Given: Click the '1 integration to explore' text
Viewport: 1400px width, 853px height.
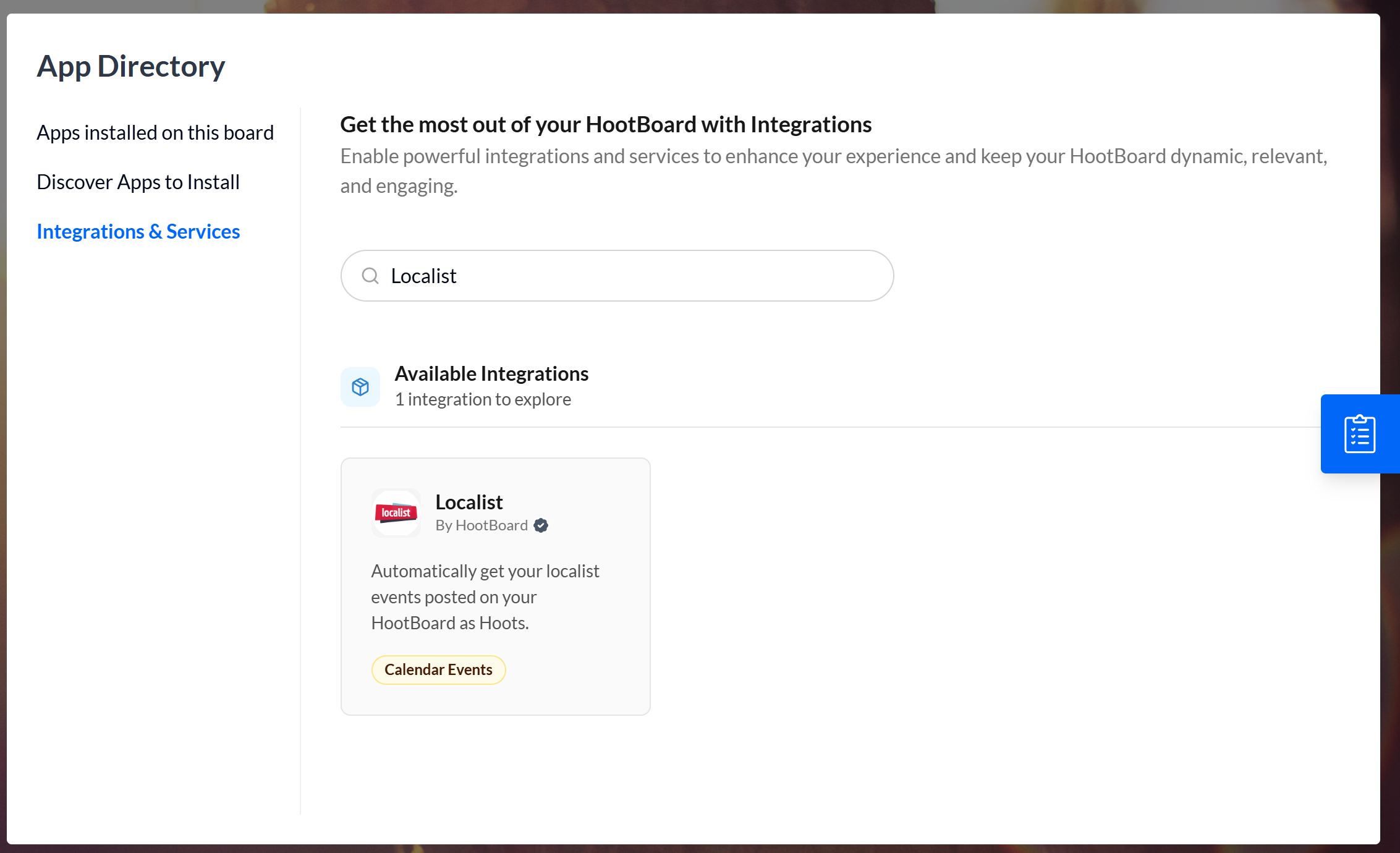Looking at the screenshot, I should (x=483, y=400).
